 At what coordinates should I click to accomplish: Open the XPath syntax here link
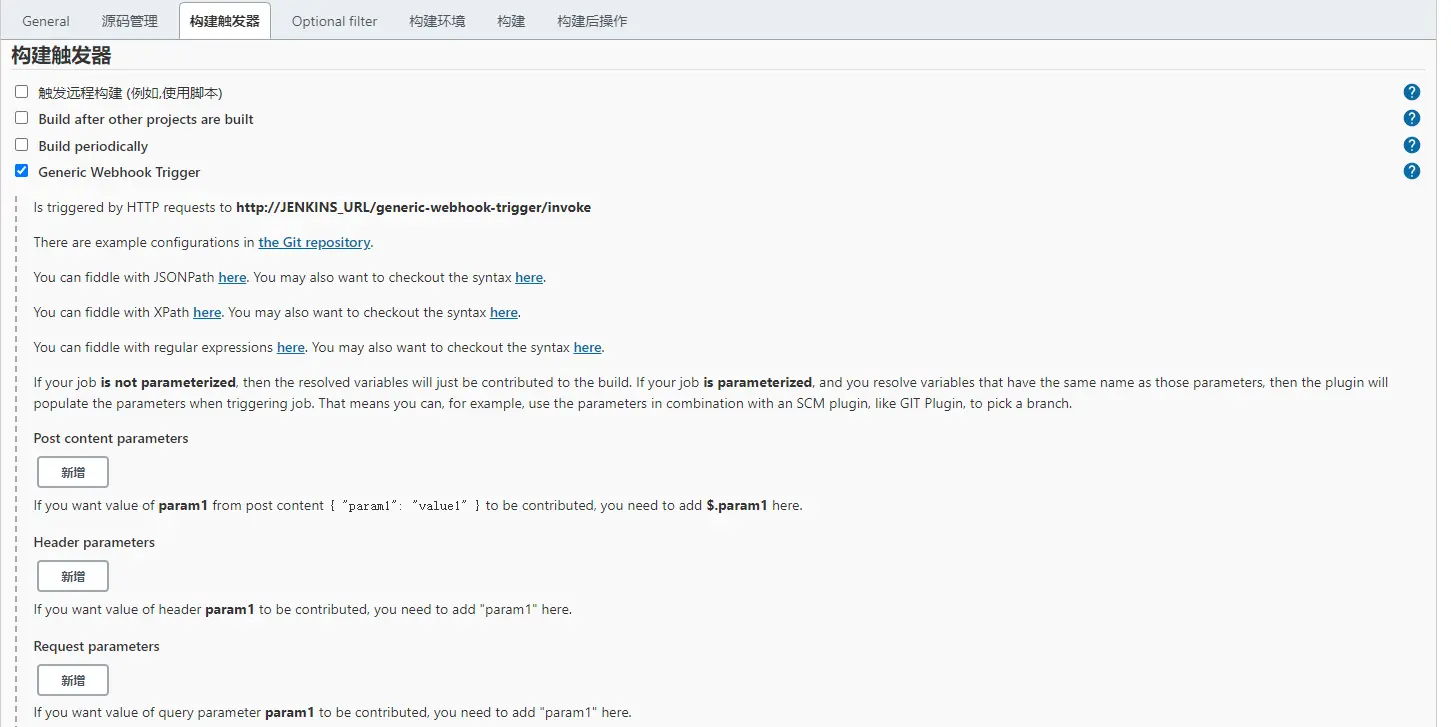pyautogui.click(x=504, y=313)
